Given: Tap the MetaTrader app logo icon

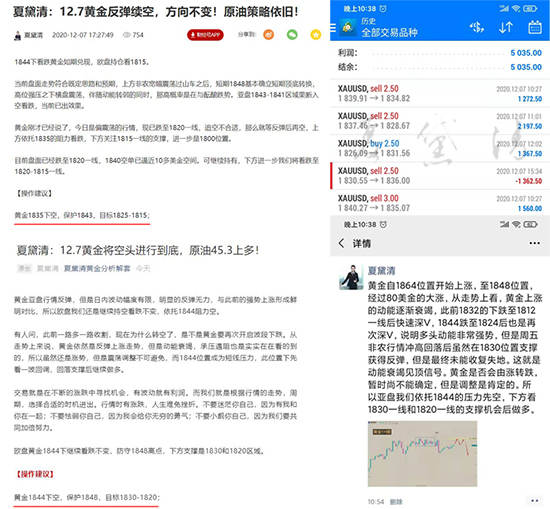Looking at the screenshot, I should 348,27.
